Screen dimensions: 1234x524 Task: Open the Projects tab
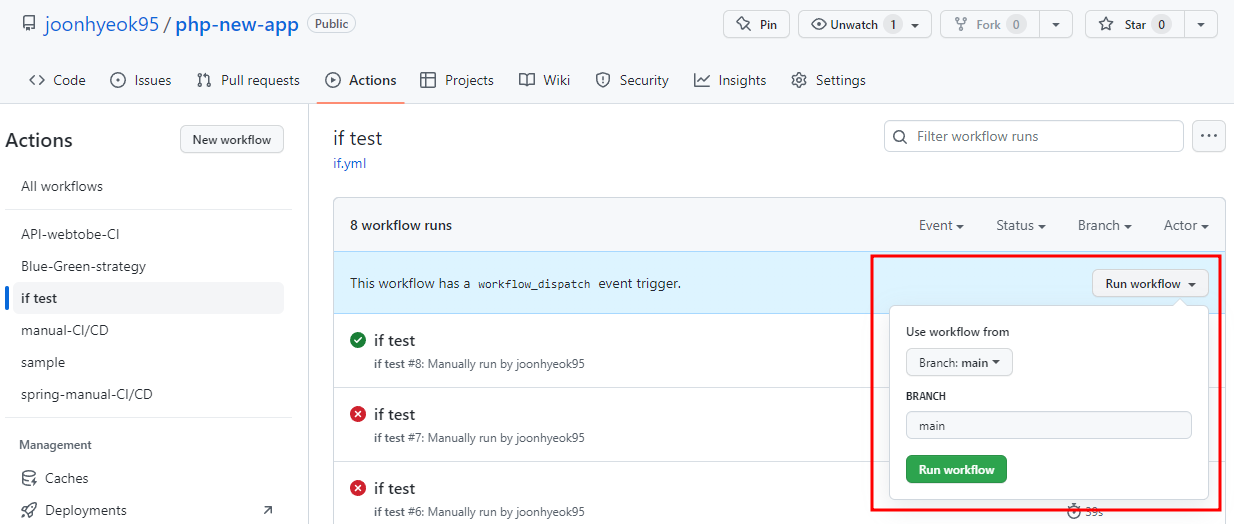pos(457,80)
